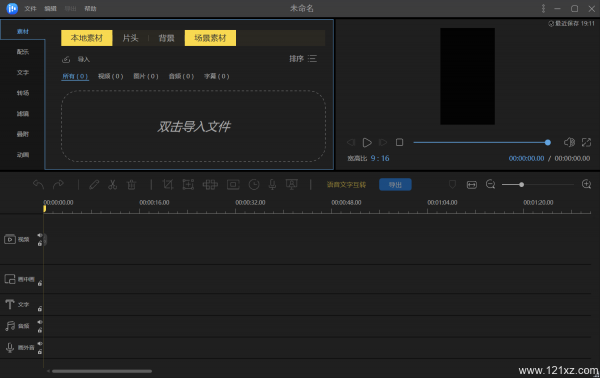Image resolution: width=600 pixels, height=378 pixels.
Task: Open the 排序 sort dropdown
Action: click(x=303, y=59)
